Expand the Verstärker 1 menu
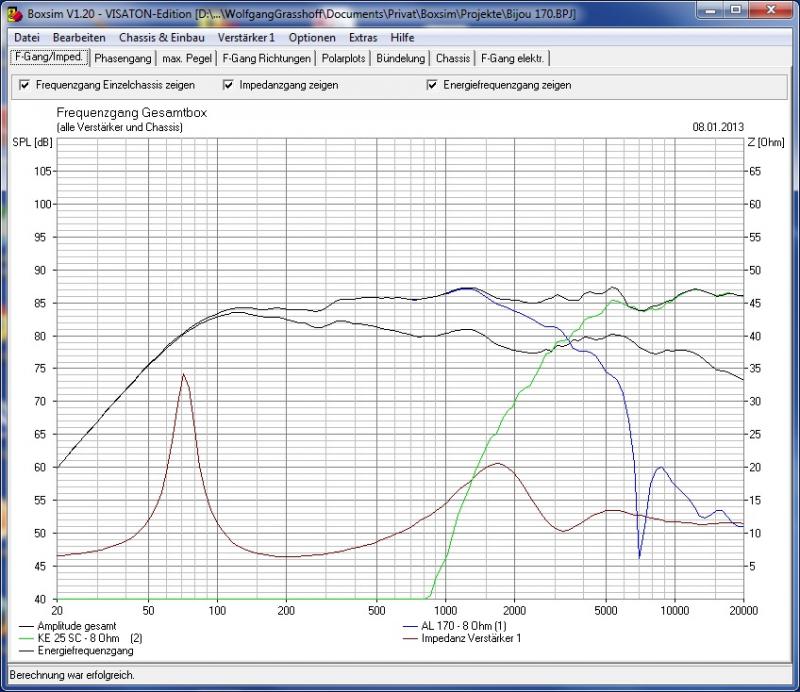The height and width of the screenshot is (692, 800). pyautogui.click(x=246, y=37)
